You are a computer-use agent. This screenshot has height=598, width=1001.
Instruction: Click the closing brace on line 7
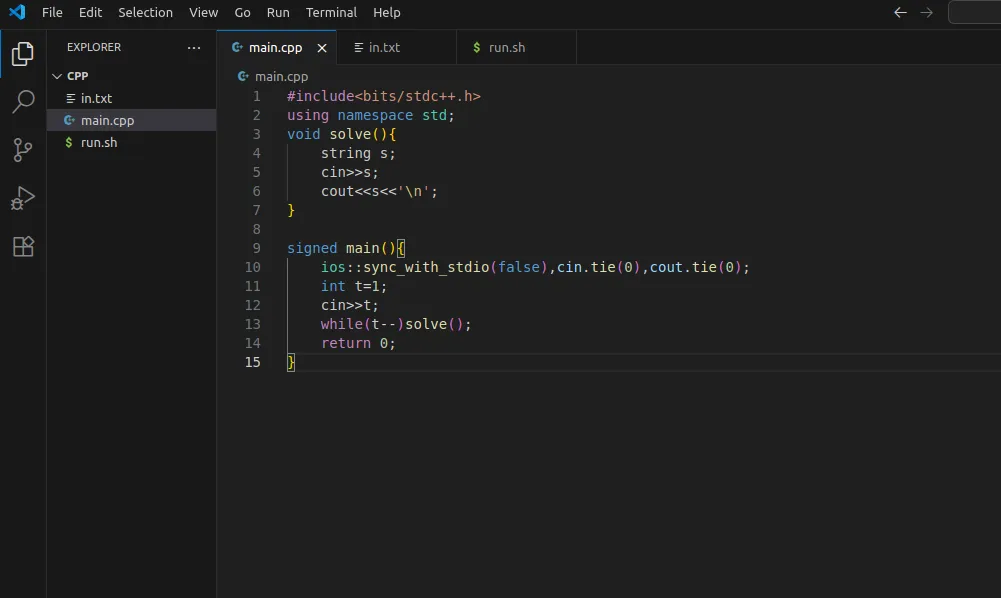tap(291, 210)
